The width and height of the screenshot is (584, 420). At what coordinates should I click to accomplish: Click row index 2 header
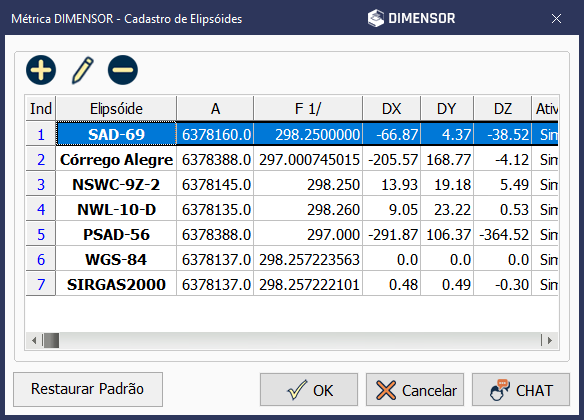[41, 159]
